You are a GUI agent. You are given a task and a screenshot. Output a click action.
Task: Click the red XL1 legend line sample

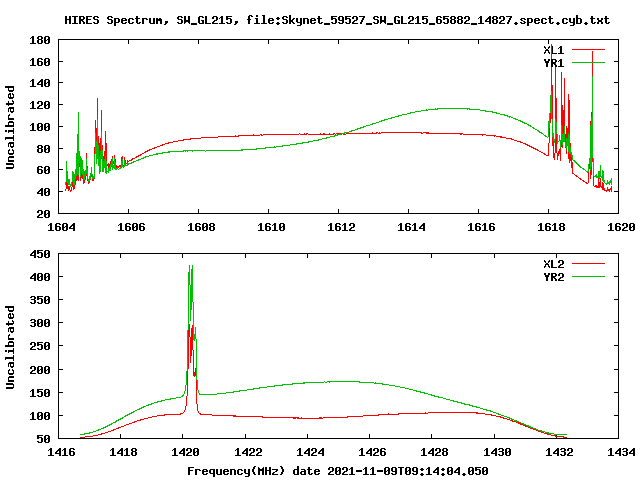588,50
